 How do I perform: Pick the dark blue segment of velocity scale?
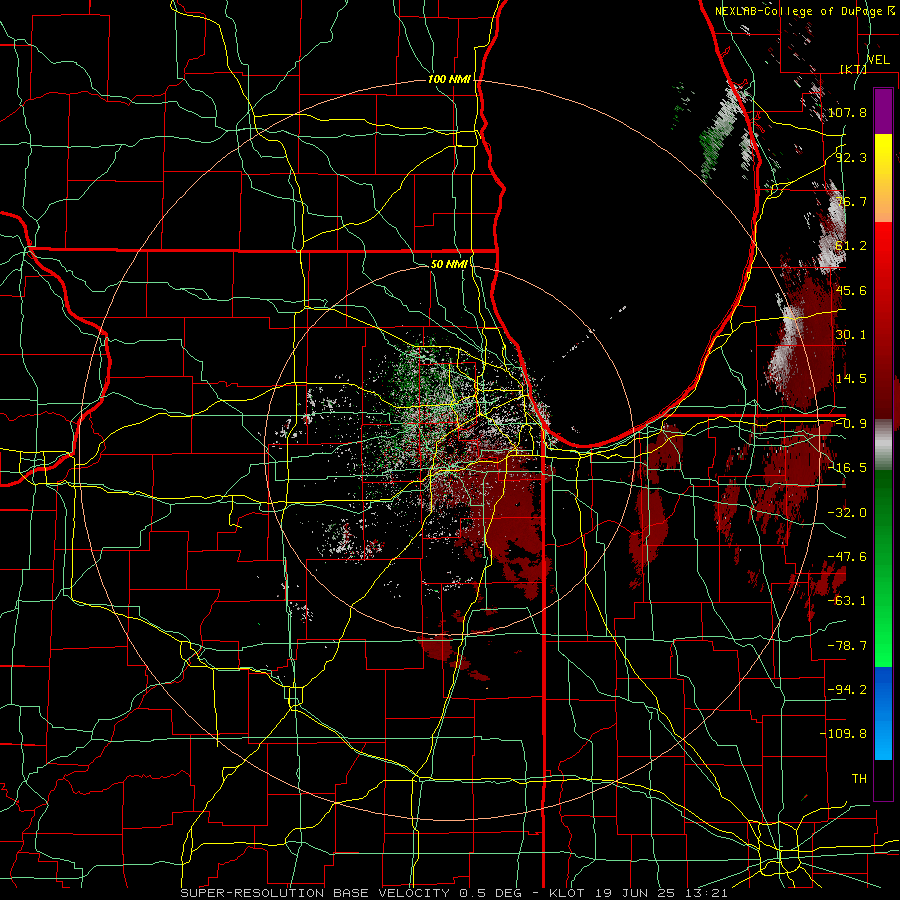(x=883, y=689)
